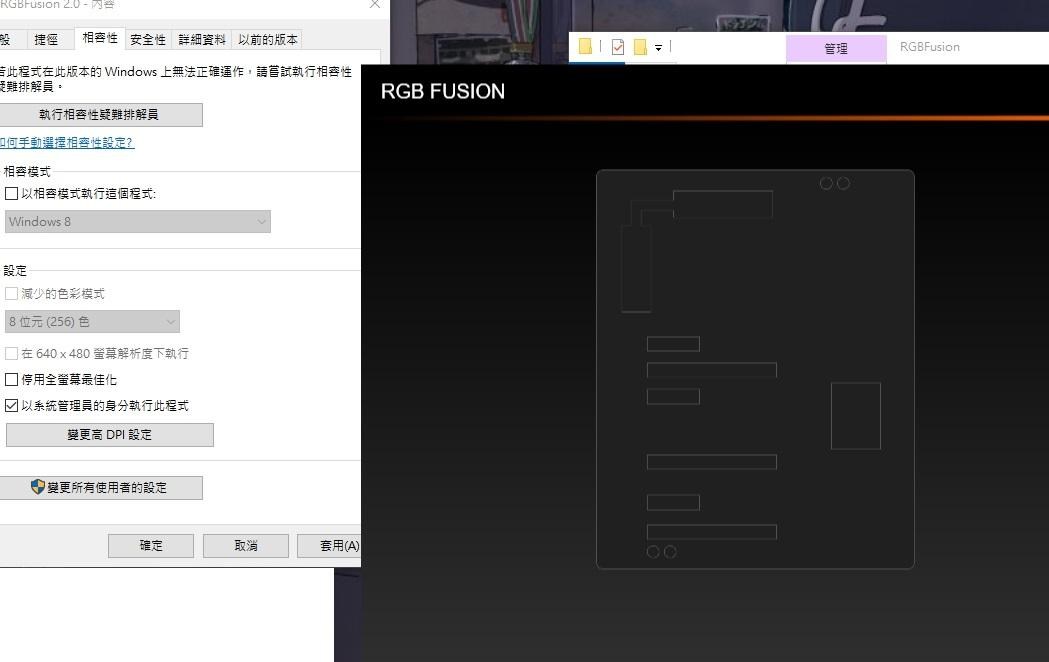Viewport: 1049px width, 662px height.
Task: Switch to the 詳細資料 details tab
Action: (x=200, y=39)
